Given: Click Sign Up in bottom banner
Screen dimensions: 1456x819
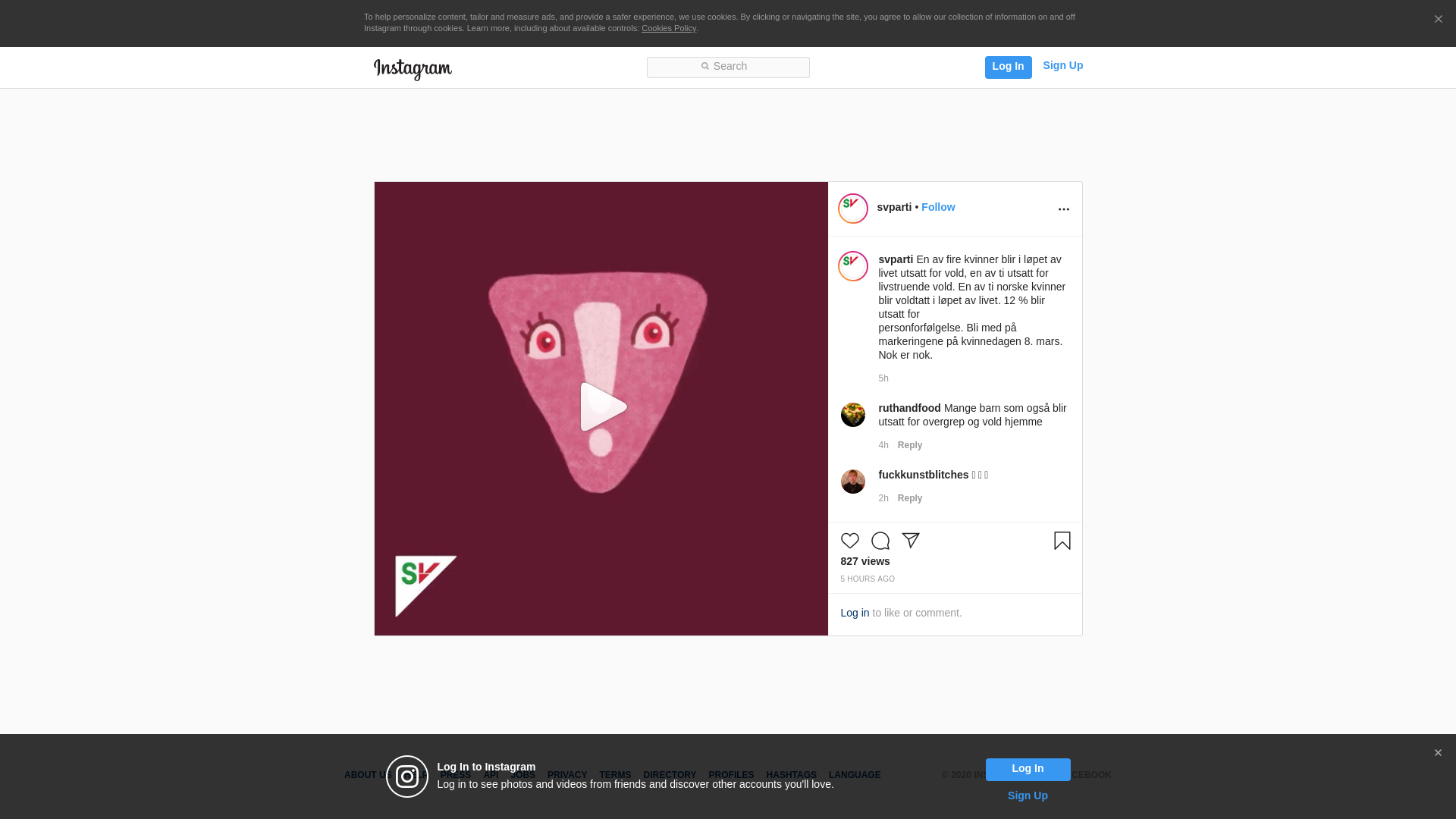Looking at the screenshot, I should coord(1028,795).
